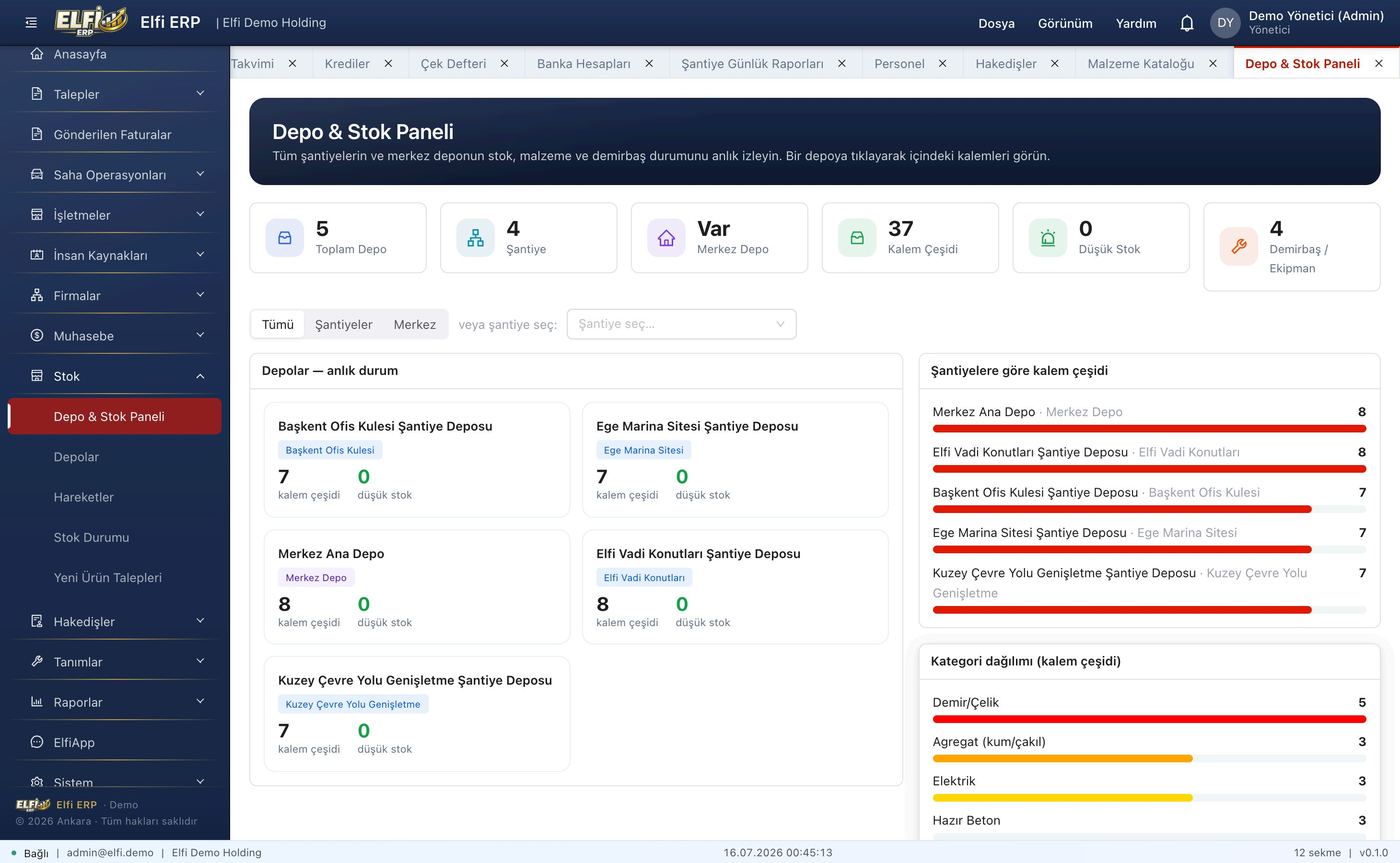
Task: Switch the filter to Şantiyeler
Action: click(343, 324)
